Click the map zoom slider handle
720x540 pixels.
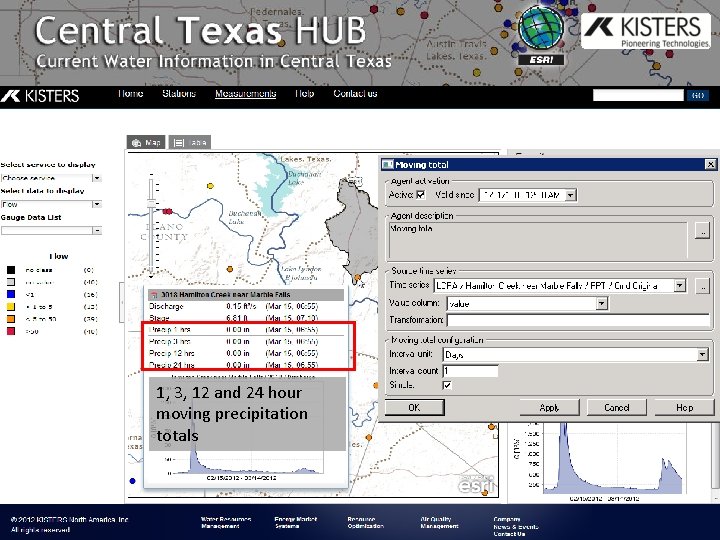pos(152,204)
